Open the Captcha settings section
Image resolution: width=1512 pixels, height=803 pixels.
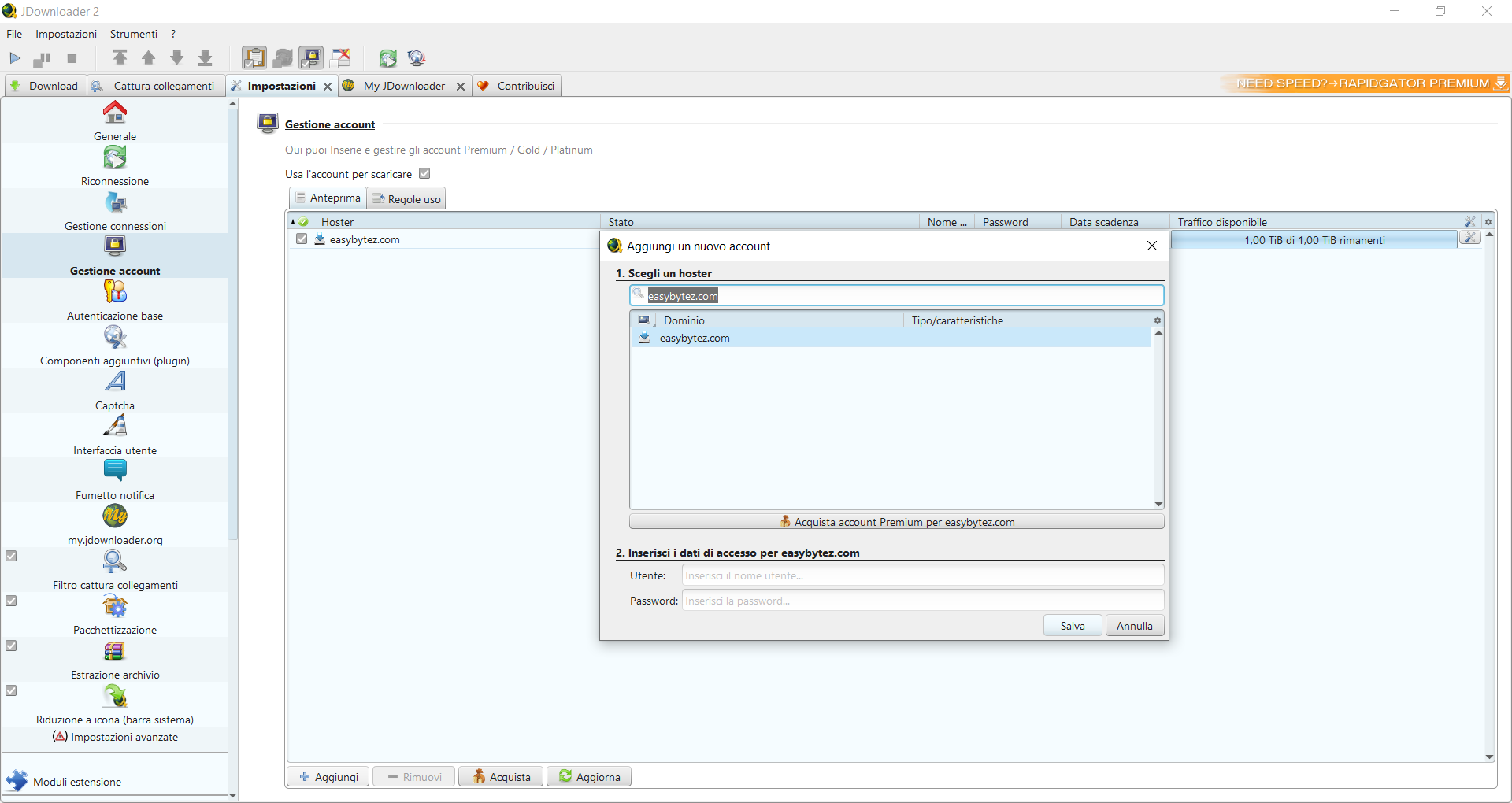click(115, 390)
